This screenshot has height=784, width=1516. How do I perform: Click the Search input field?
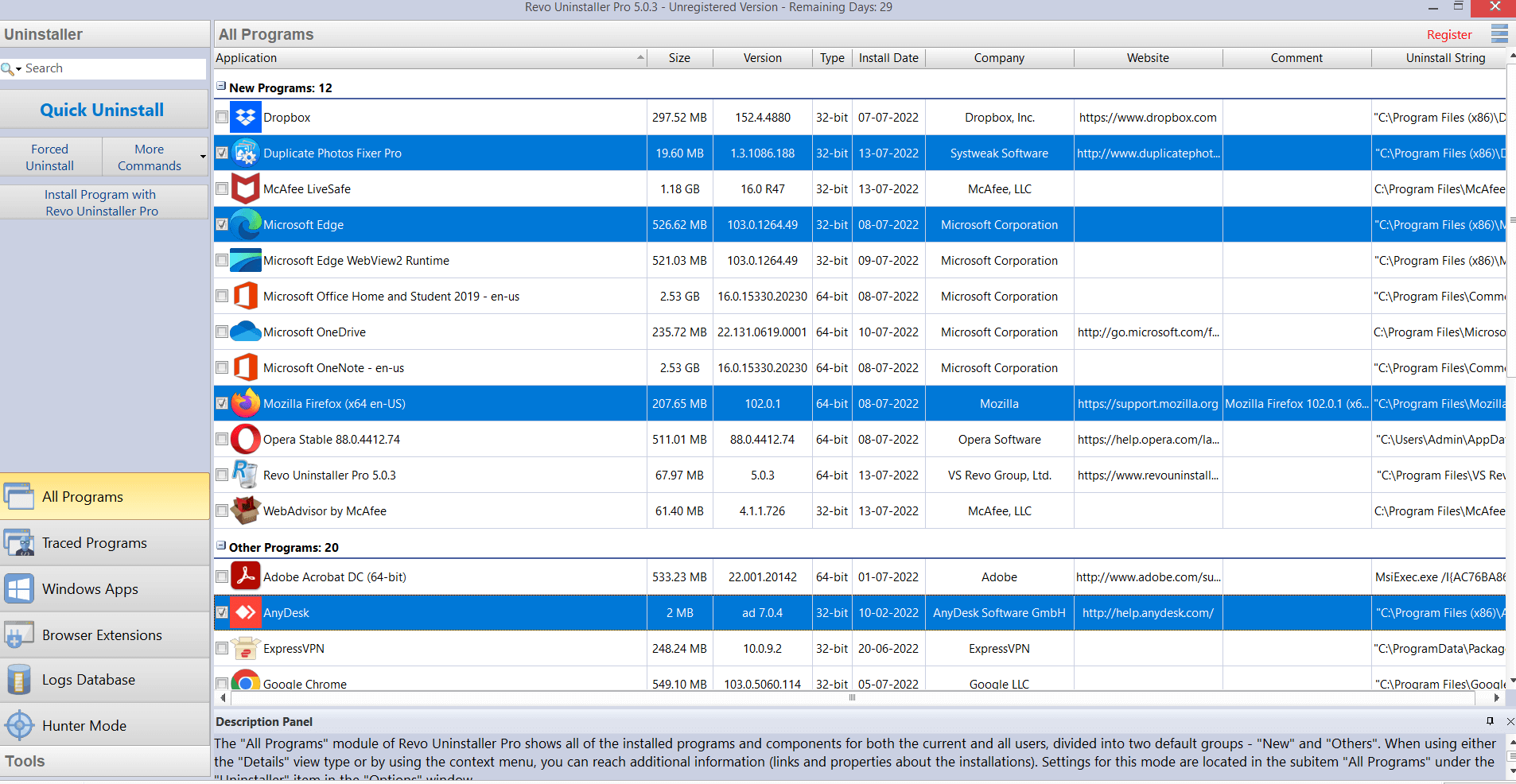click(111, 68)
